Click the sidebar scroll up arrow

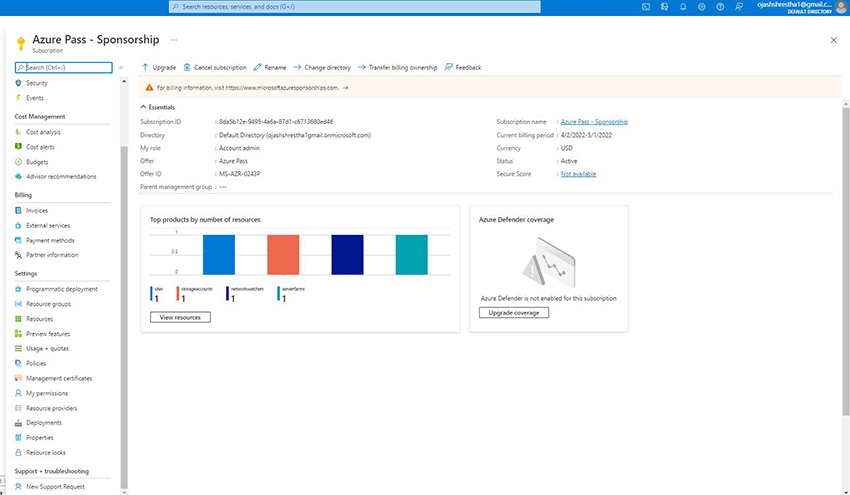pos(124,81)
